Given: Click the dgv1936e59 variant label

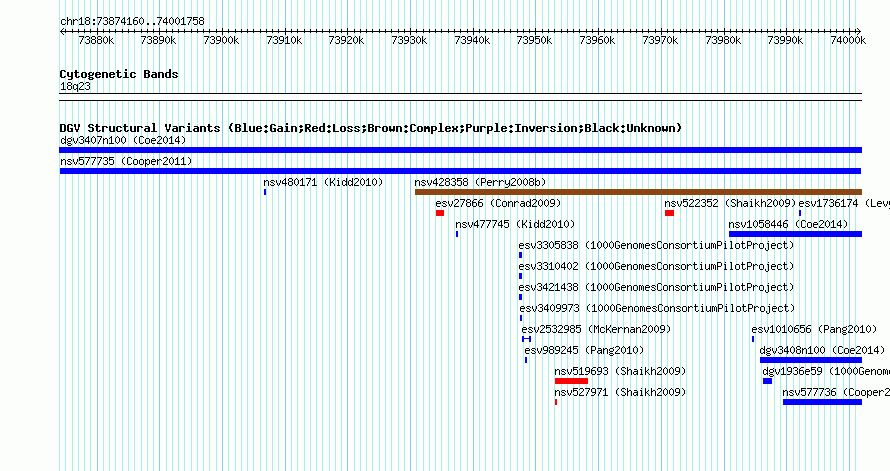Looking at the screenshot, I should [826, 371].
